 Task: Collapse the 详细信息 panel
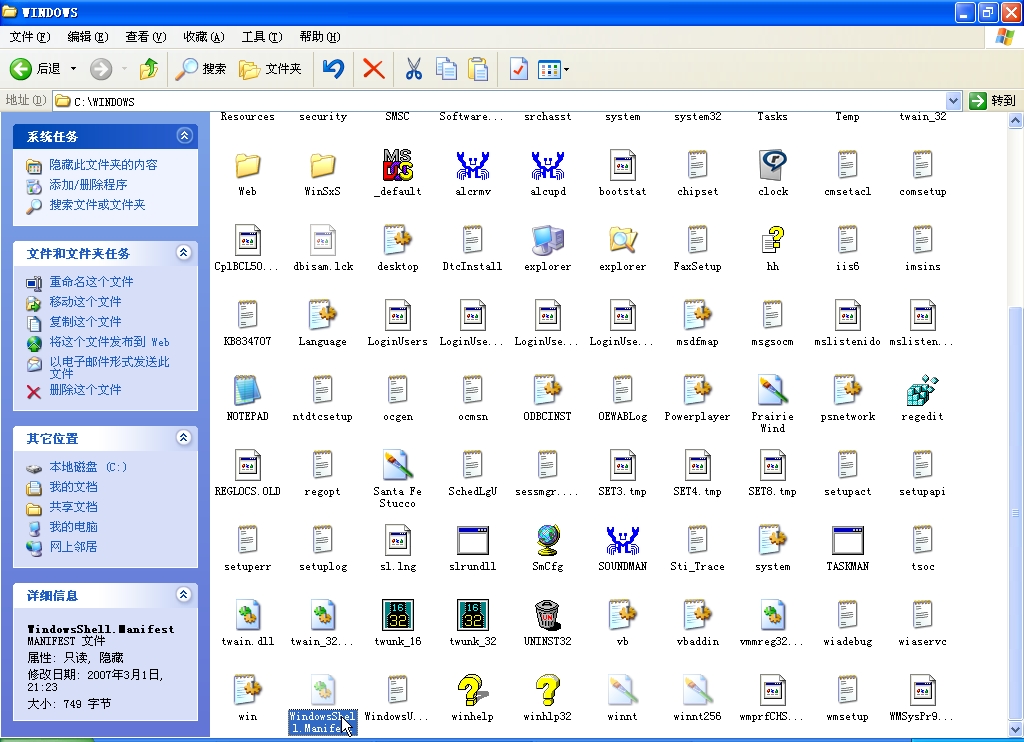pos(184,595)
